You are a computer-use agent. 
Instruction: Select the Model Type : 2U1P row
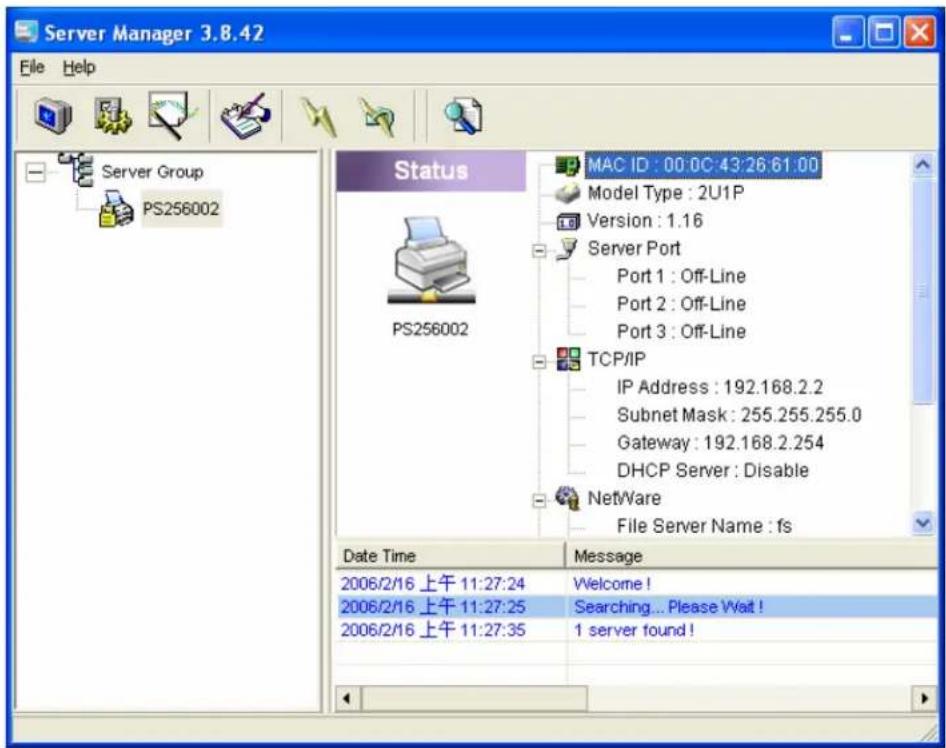tap(665, 193)
